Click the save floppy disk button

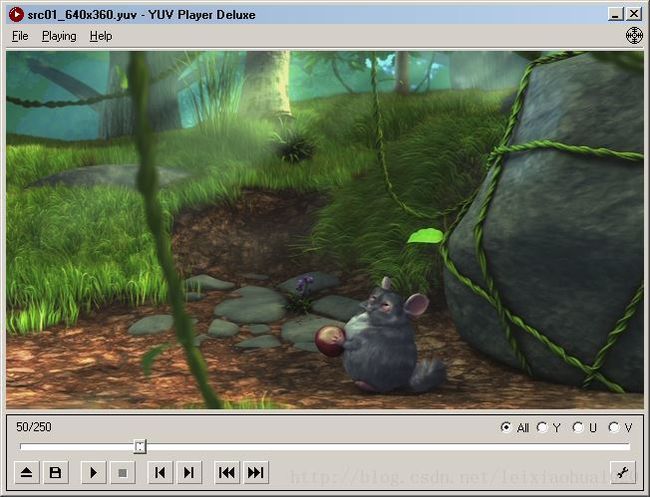pos(56,472)
